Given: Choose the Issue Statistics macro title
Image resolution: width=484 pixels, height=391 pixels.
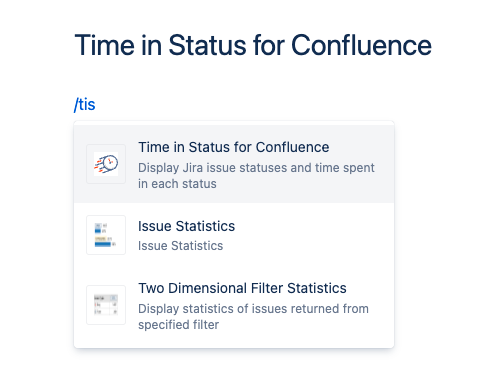Looking at the screenshot, I should (186, 226).
